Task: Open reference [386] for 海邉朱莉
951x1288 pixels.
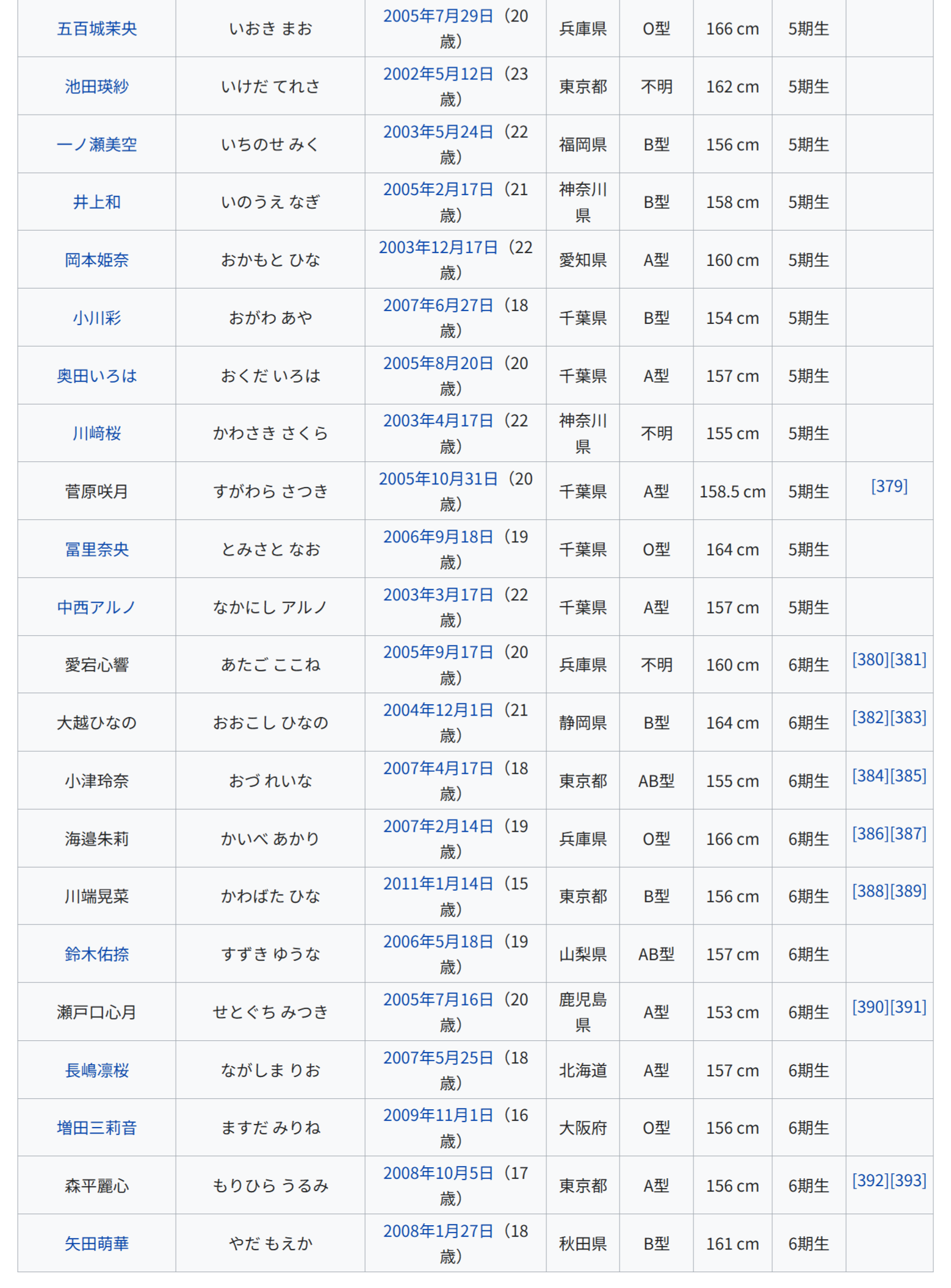Action: (870, 833)
